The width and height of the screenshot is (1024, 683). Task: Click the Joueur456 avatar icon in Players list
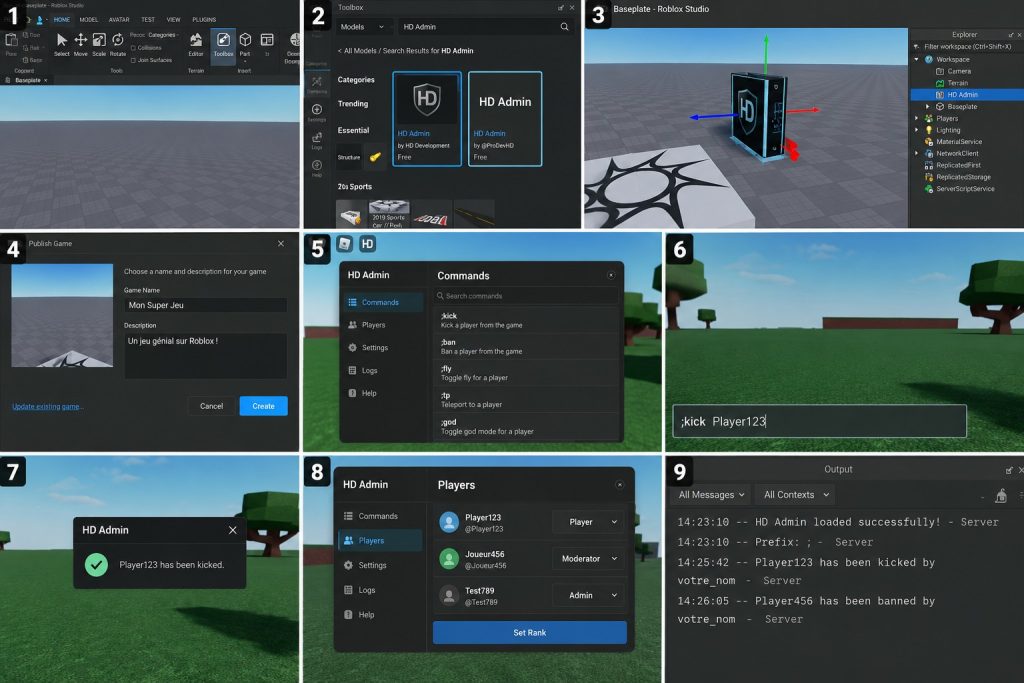(x=449, y=559)
